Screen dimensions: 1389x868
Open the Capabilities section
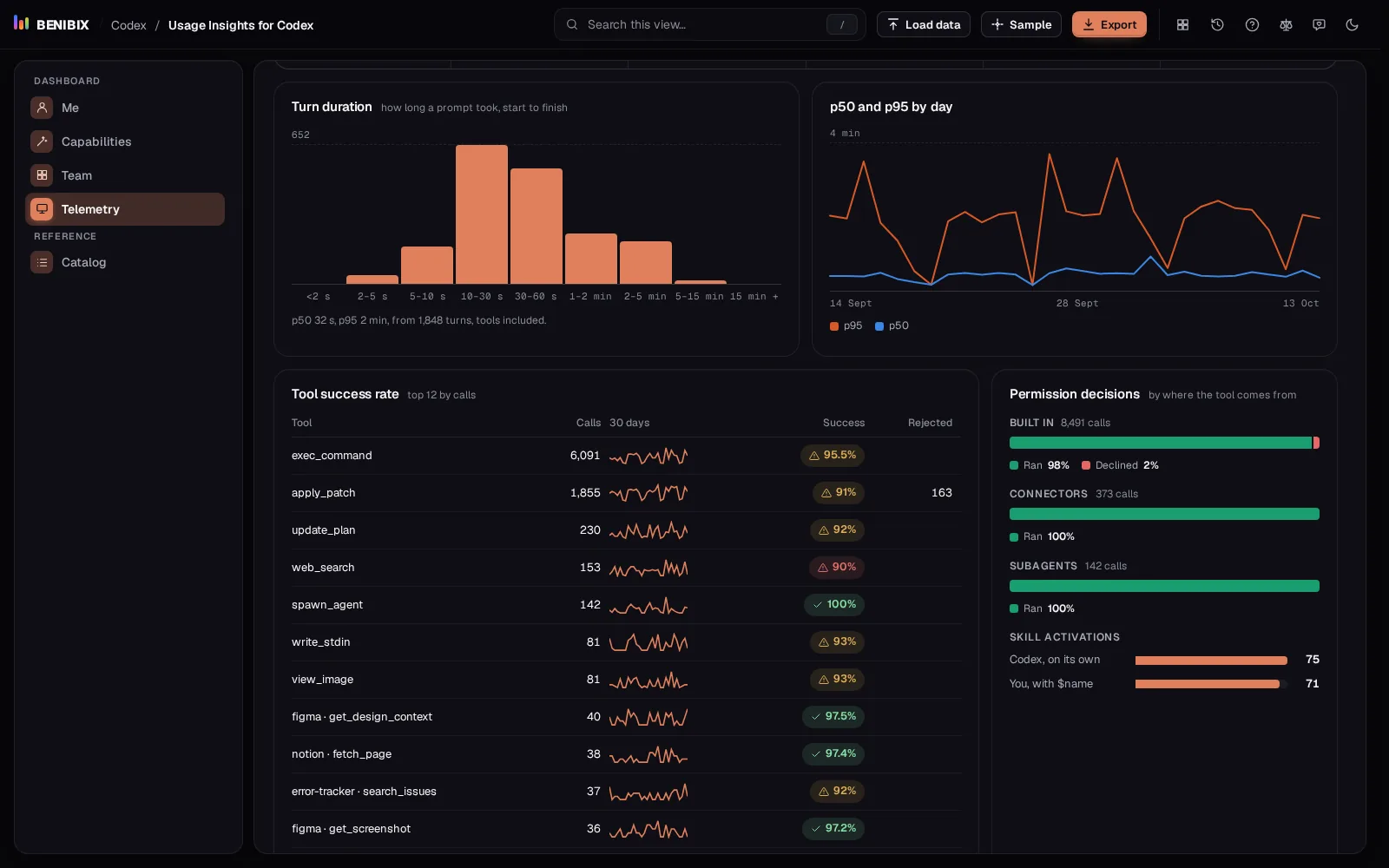point(125,141)
